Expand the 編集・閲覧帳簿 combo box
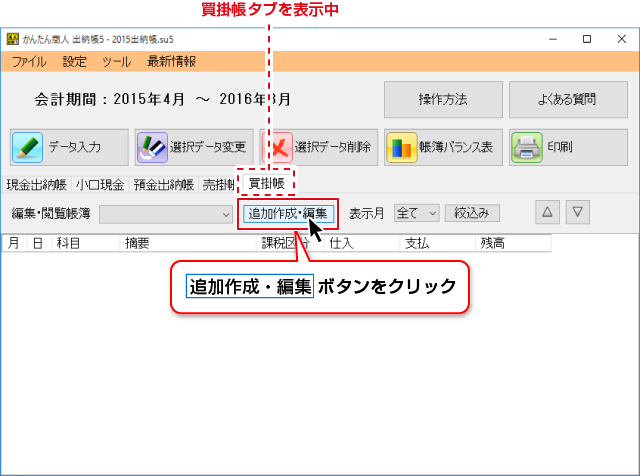The width and height of the screenshot is (640, 476). (166, 214)
